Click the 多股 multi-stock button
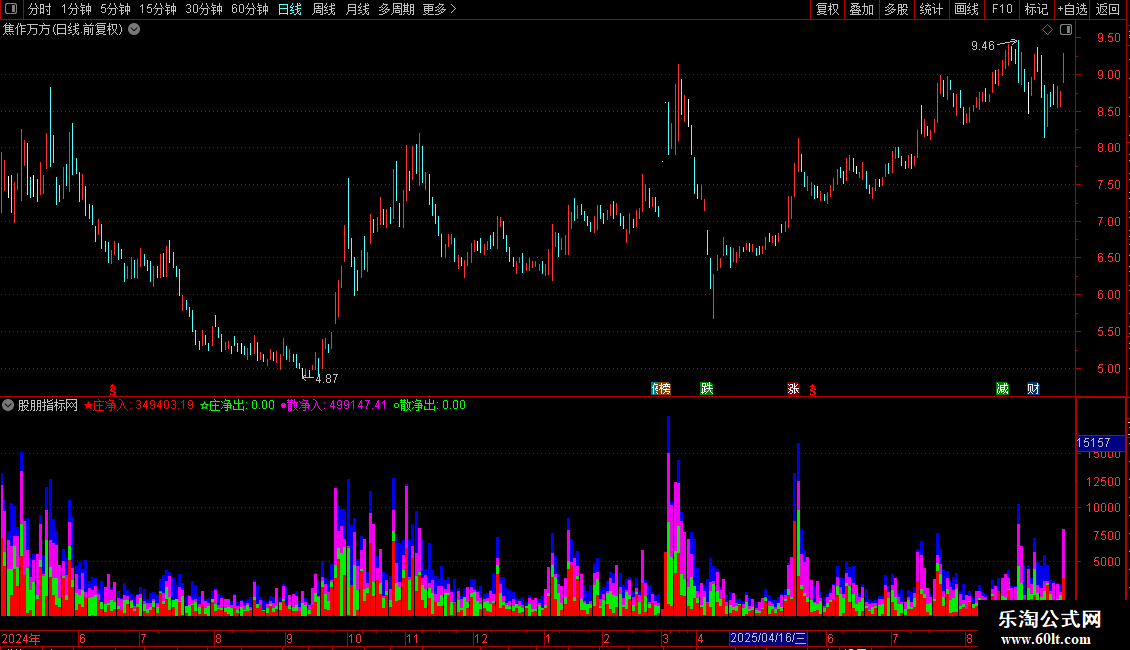Screen dimensions: 1130x650 [x=896, y=9]
